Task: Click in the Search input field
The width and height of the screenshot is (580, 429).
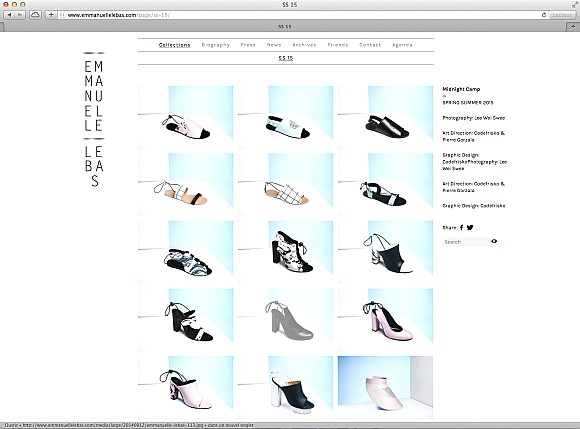Action: pyautogui.click(x=466, y=242)
